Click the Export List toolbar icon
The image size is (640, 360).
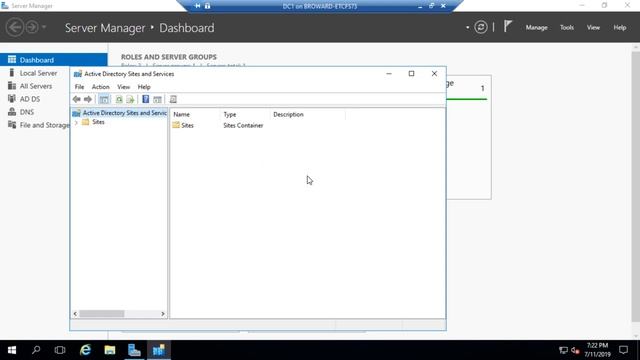130,99
